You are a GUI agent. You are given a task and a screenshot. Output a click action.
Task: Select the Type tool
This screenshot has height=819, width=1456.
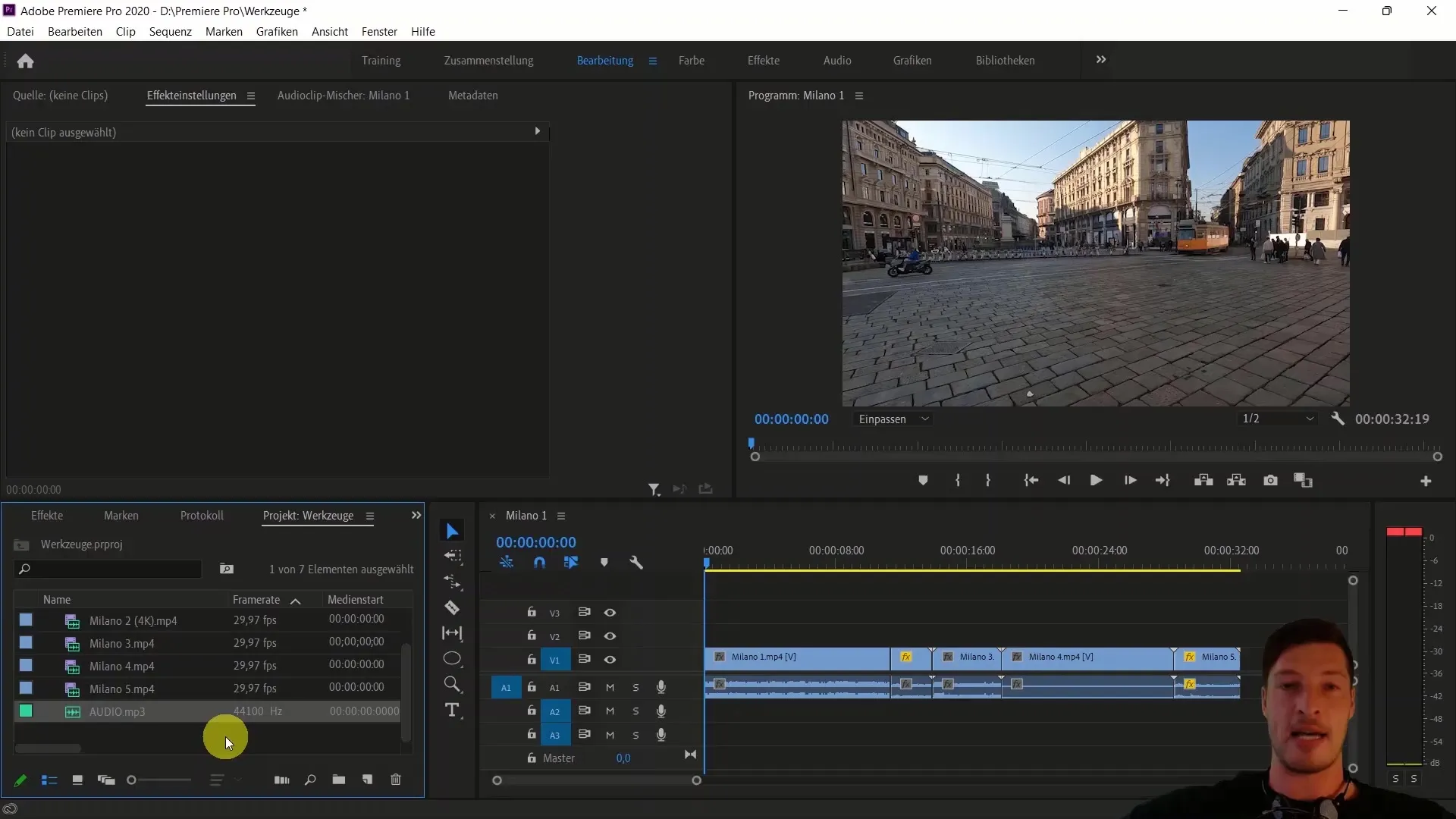[453, 710]
